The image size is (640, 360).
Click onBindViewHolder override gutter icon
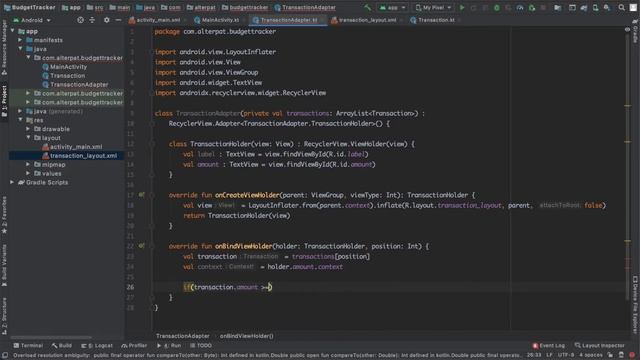coord(141,246)
